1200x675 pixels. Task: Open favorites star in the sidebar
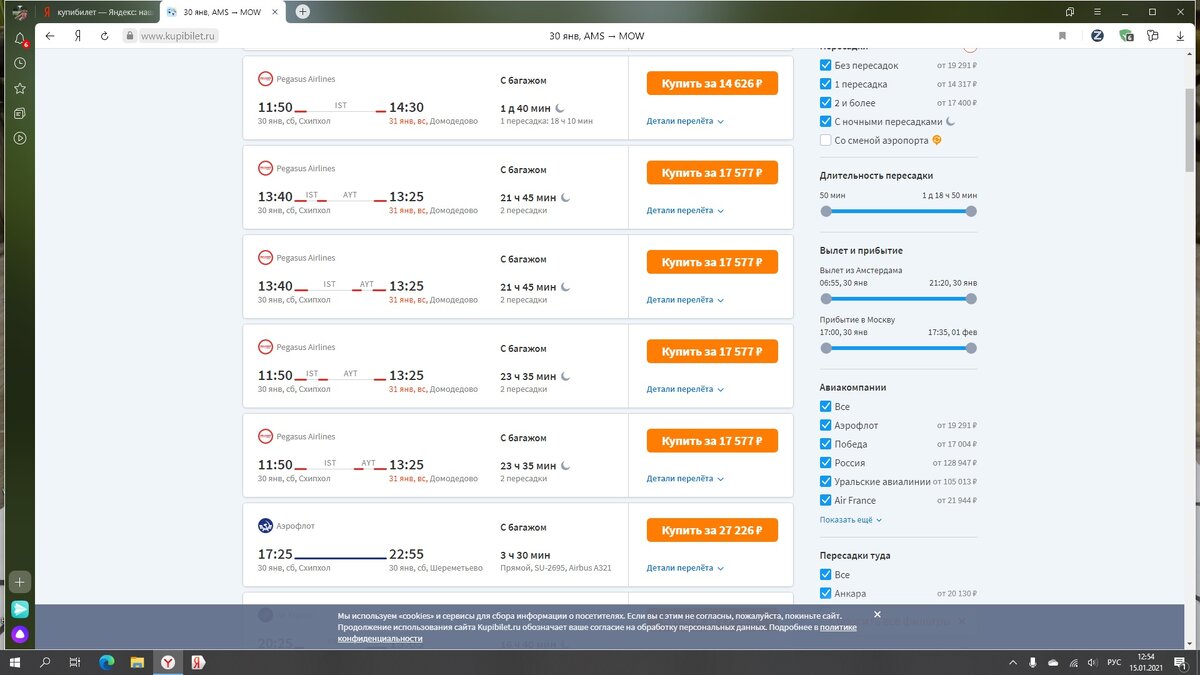[20, 88]
